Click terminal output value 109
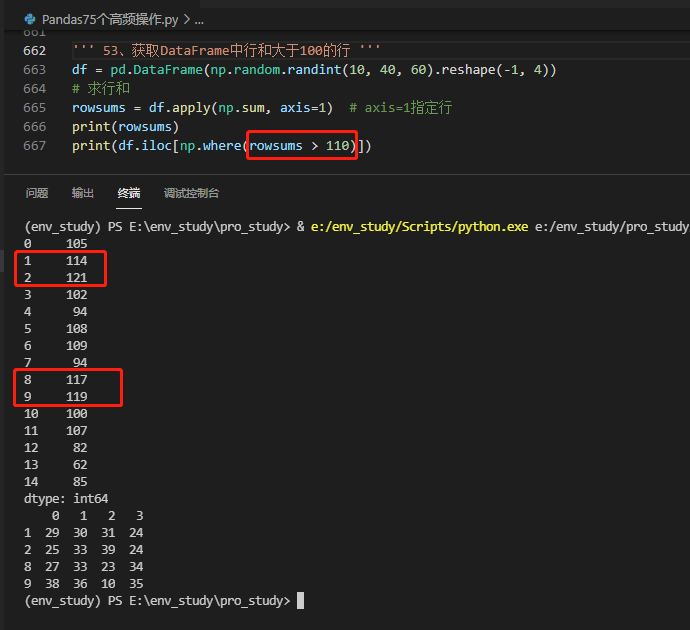The width and height of the screenshot is (690, 630). pyautogui.click(x=77, y=346)
